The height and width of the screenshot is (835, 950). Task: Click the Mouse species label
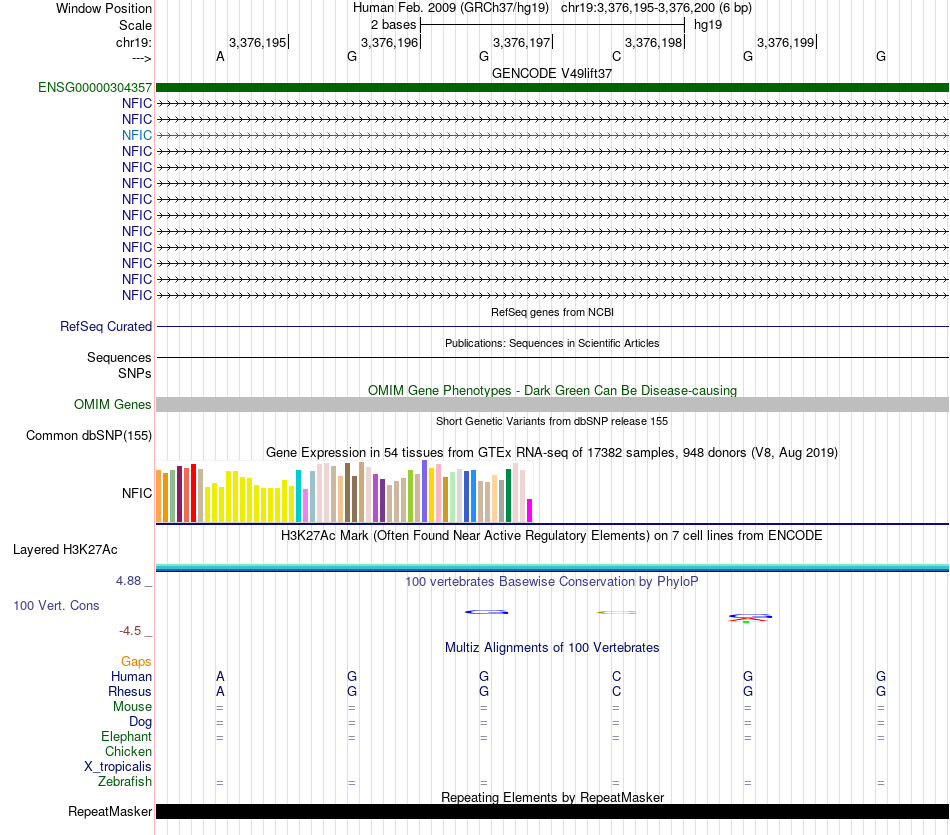pos(132,707)
